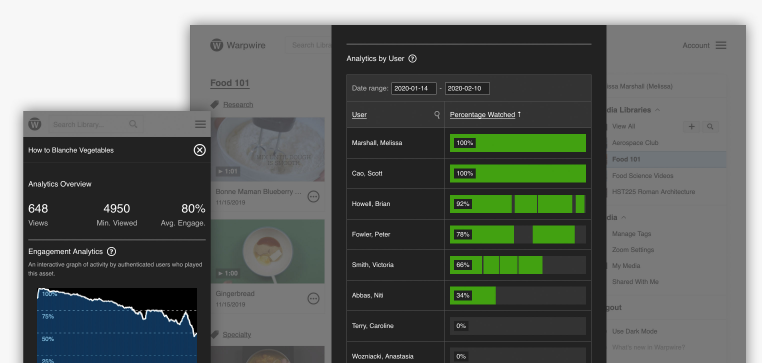The width and height of the screenshot is (762, 363).
Task: Click the user name Terry, Caroline
Action: [372, 326]
